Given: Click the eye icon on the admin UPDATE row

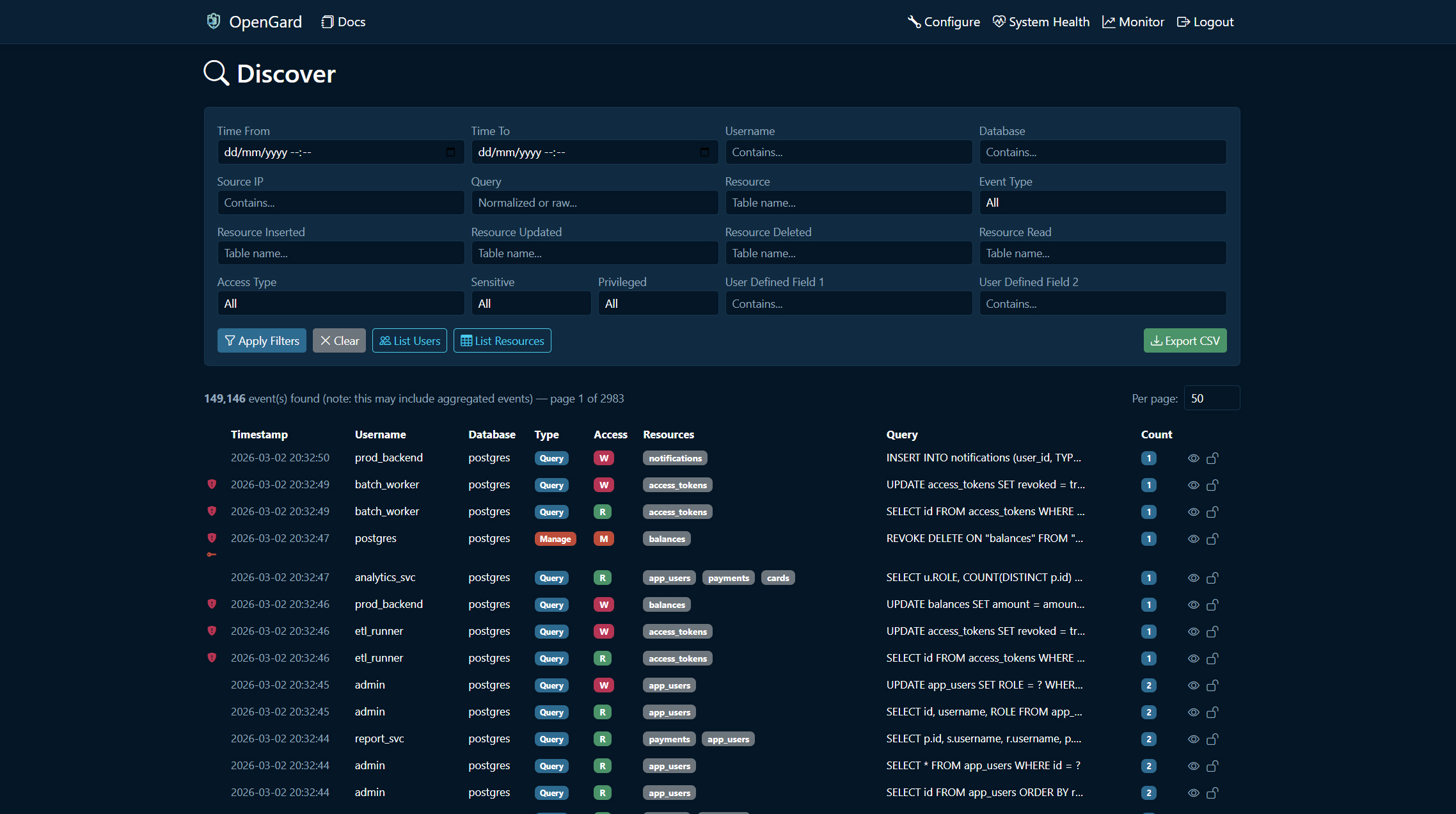Looking at the screenshot, I should [x=1193, y=685].
